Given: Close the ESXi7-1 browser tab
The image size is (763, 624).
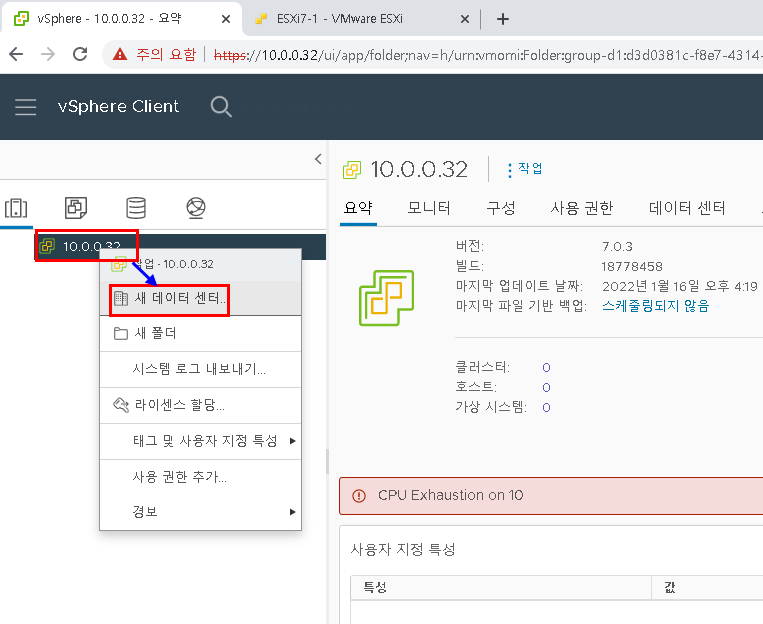Looking at the screenshot, I should (465, 19).
